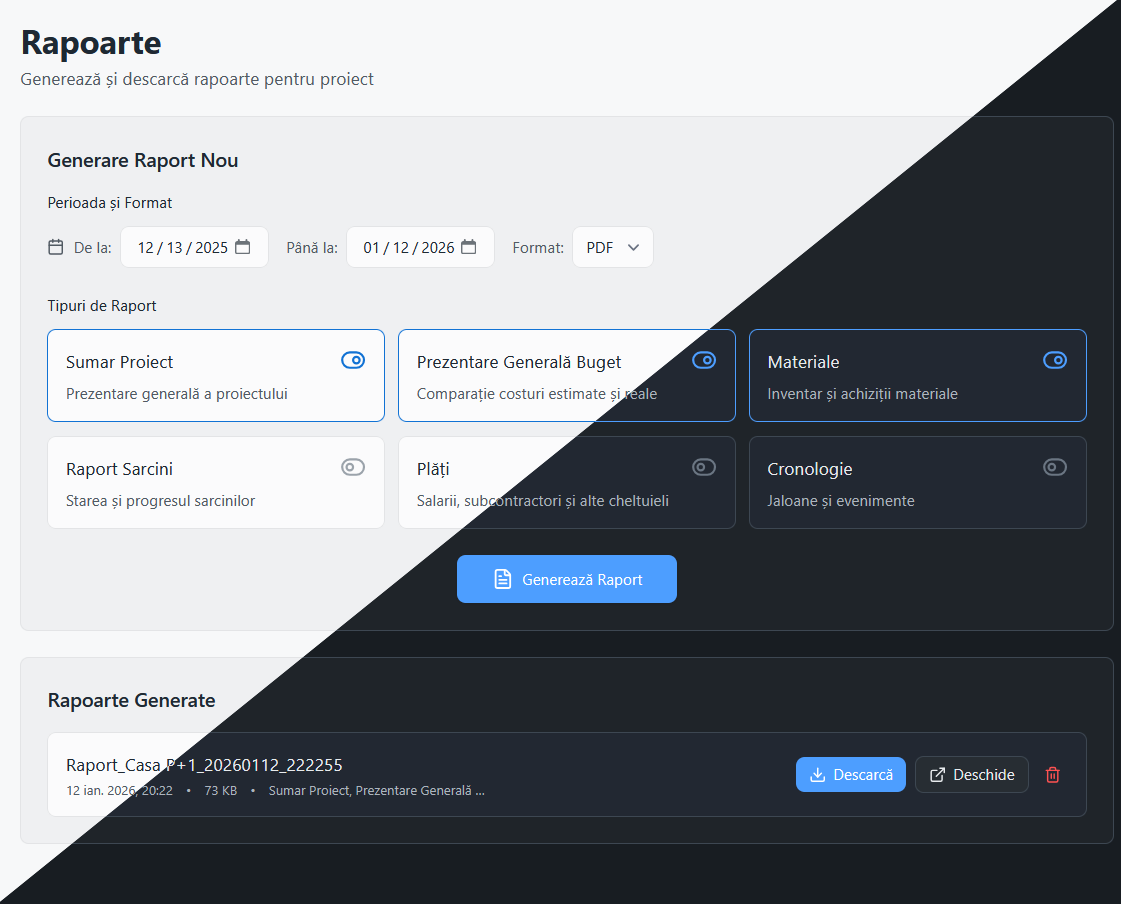This screenshot has width=1121, height=904.
Task: Click the calendar icon before the De la label
Action: coord(56,246)
